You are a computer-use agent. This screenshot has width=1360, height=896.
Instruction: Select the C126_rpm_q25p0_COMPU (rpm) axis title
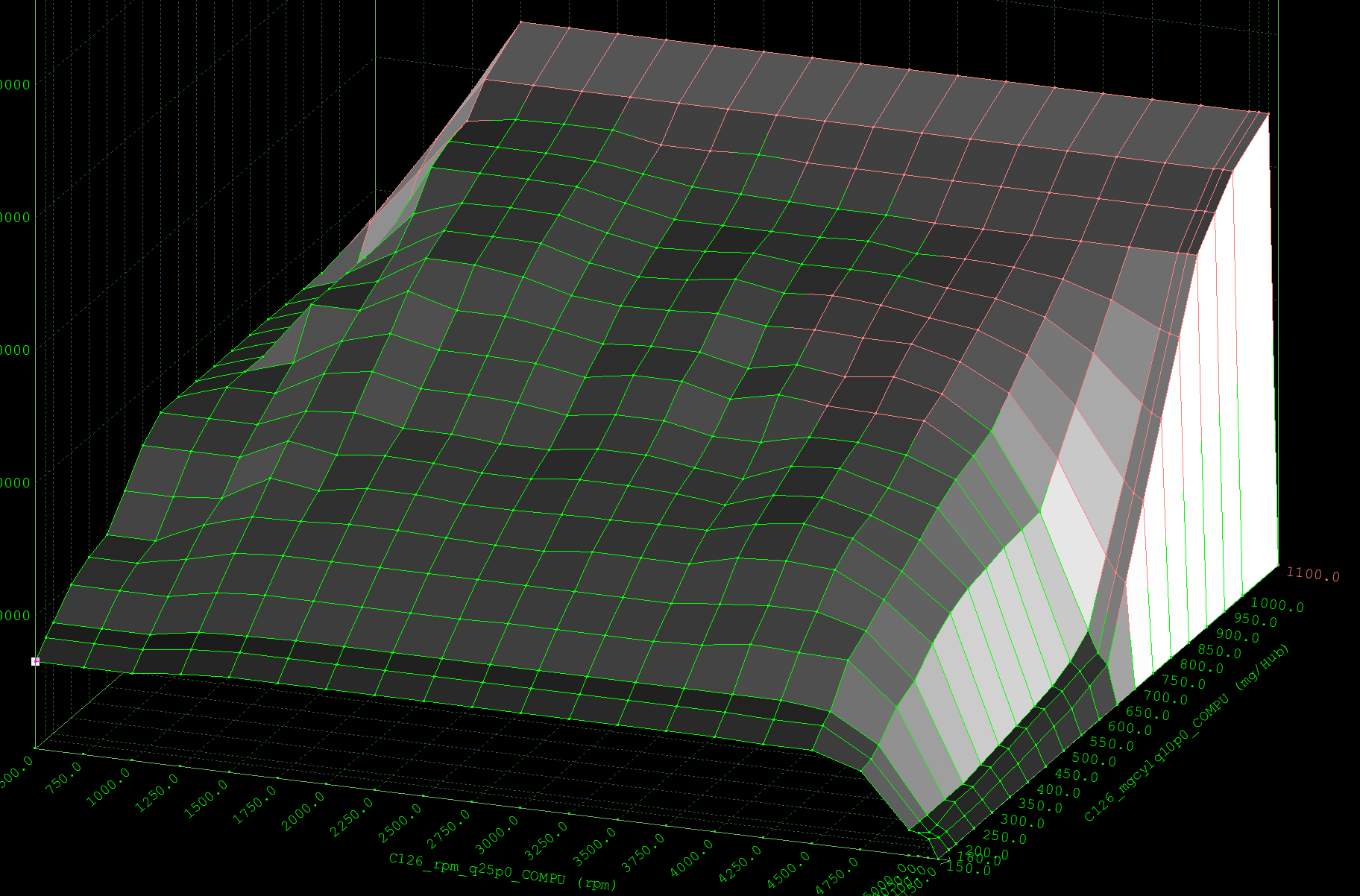[503, 870]
